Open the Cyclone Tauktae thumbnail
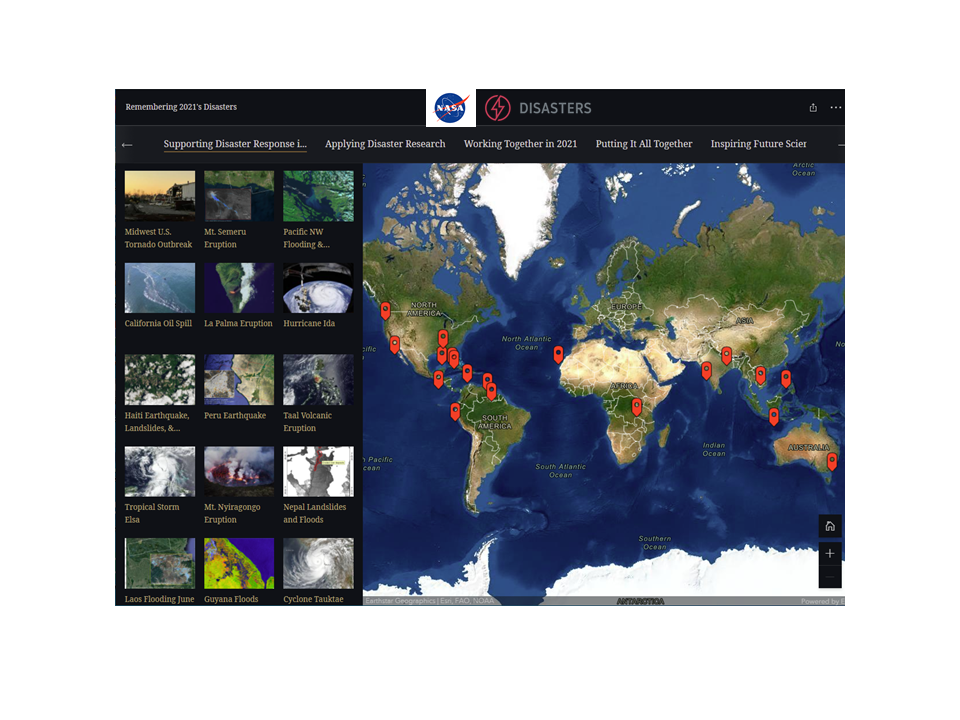Screen dimensions: 960x720 318,563
